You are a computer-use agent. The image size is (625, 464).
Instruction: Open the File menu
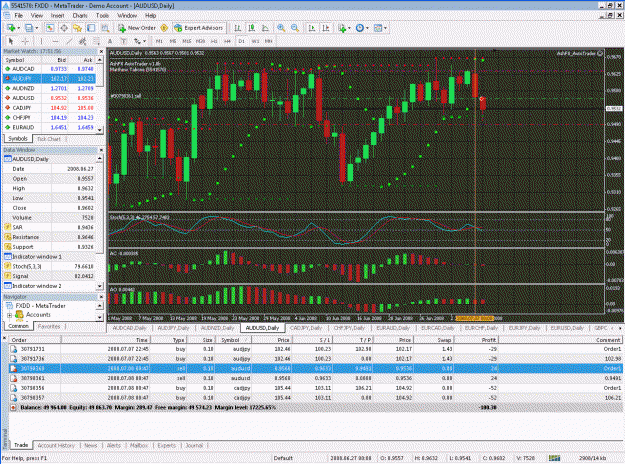click(18, 16)
